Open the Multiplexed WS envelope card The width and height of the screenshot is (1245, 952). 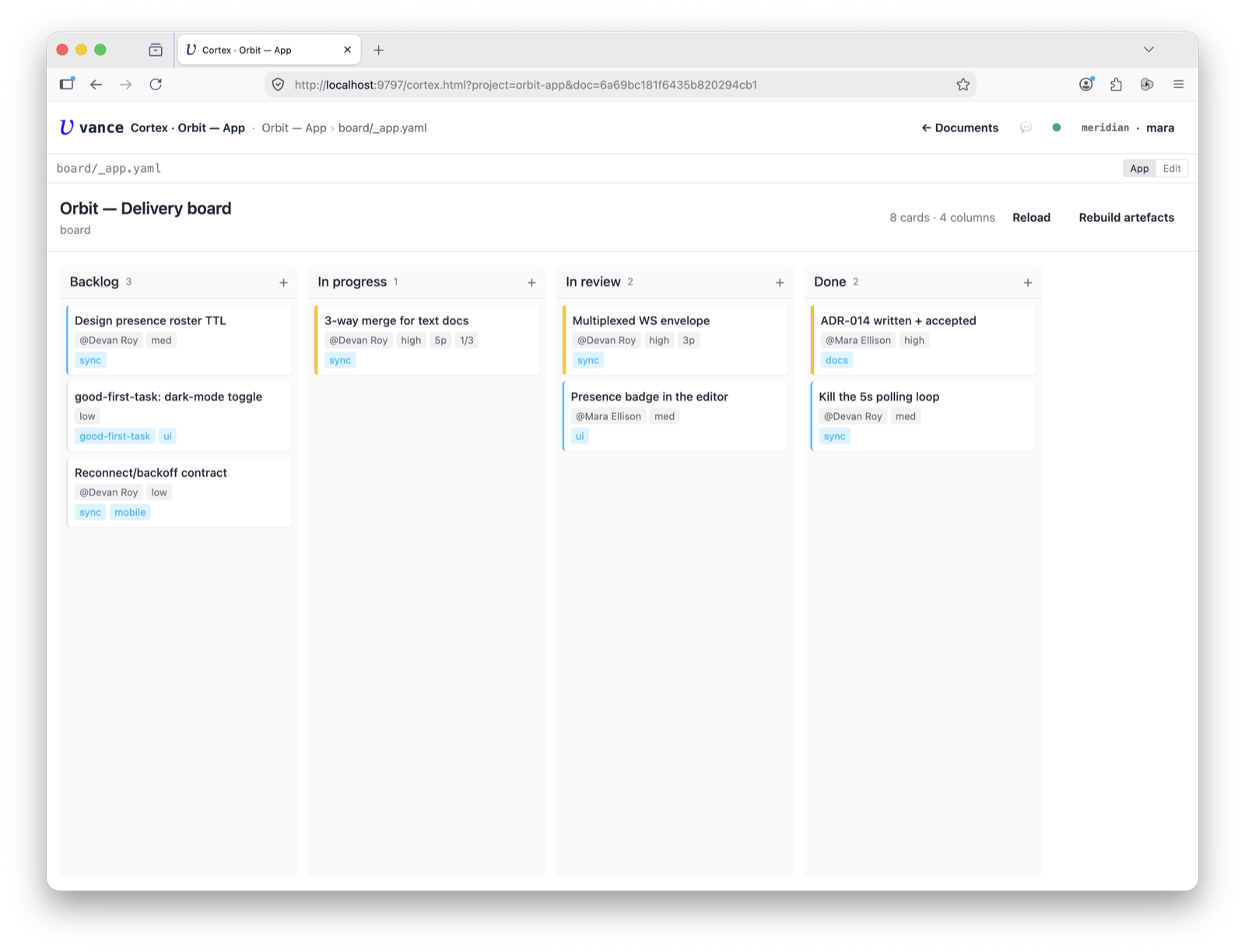click(675, 340)
